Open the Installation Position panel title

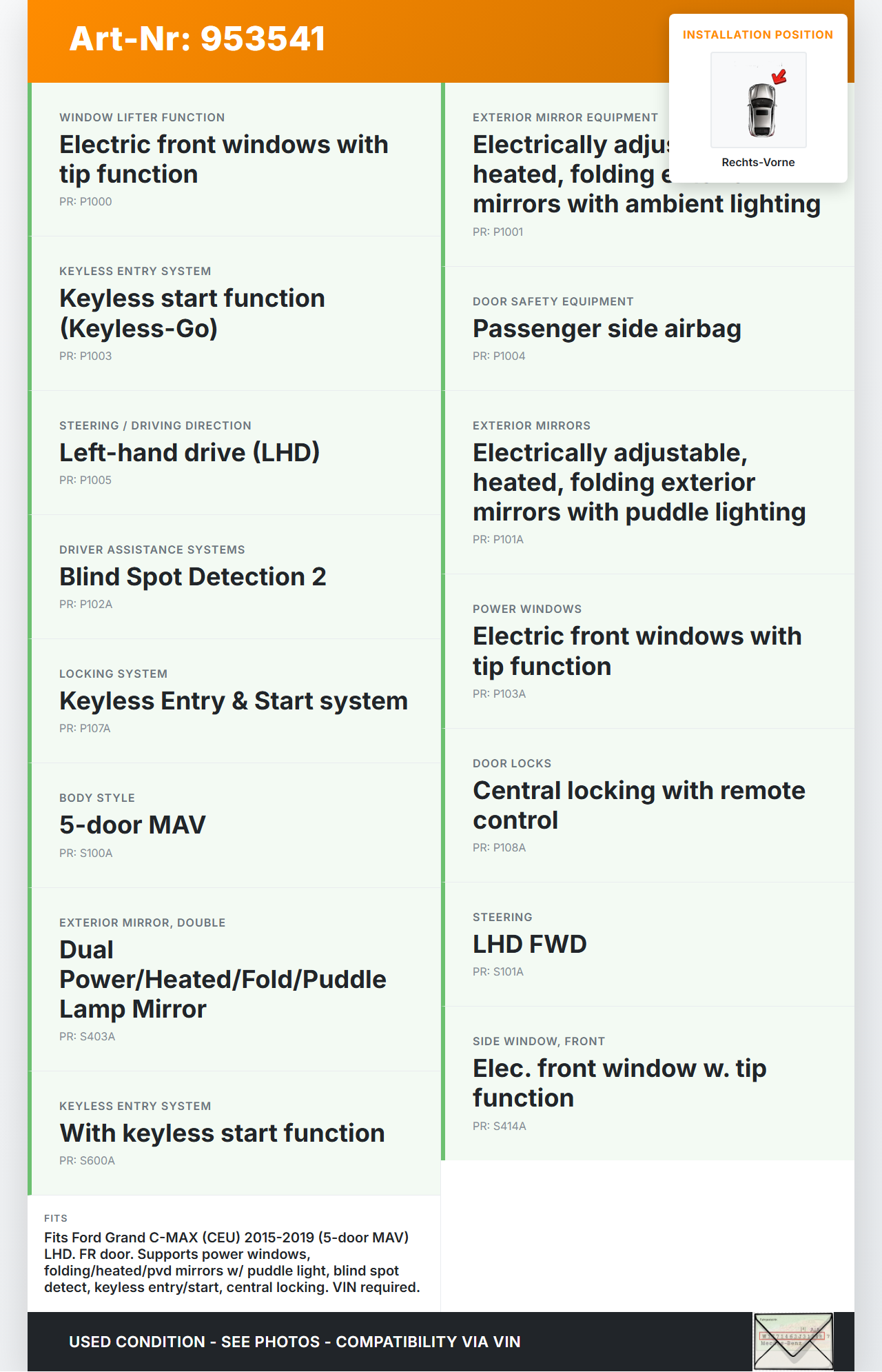click(x=757, y=34)
